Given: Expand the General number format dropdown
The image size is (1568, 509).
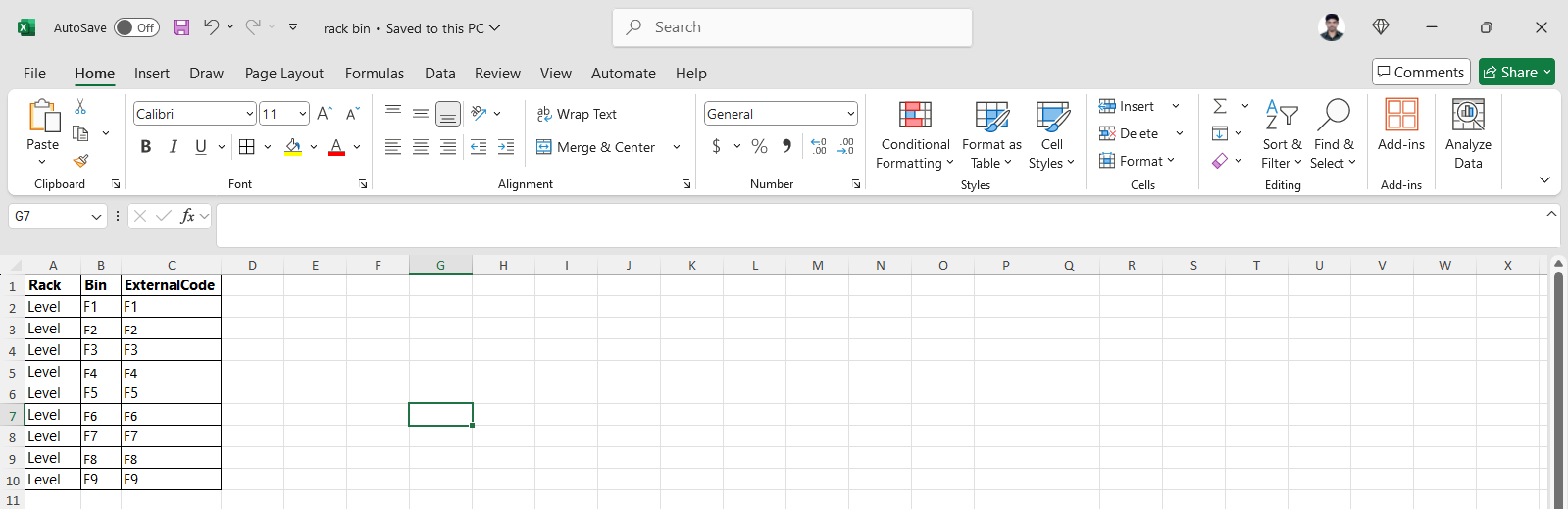Looking at the screenshot, I should pos(850,114).
